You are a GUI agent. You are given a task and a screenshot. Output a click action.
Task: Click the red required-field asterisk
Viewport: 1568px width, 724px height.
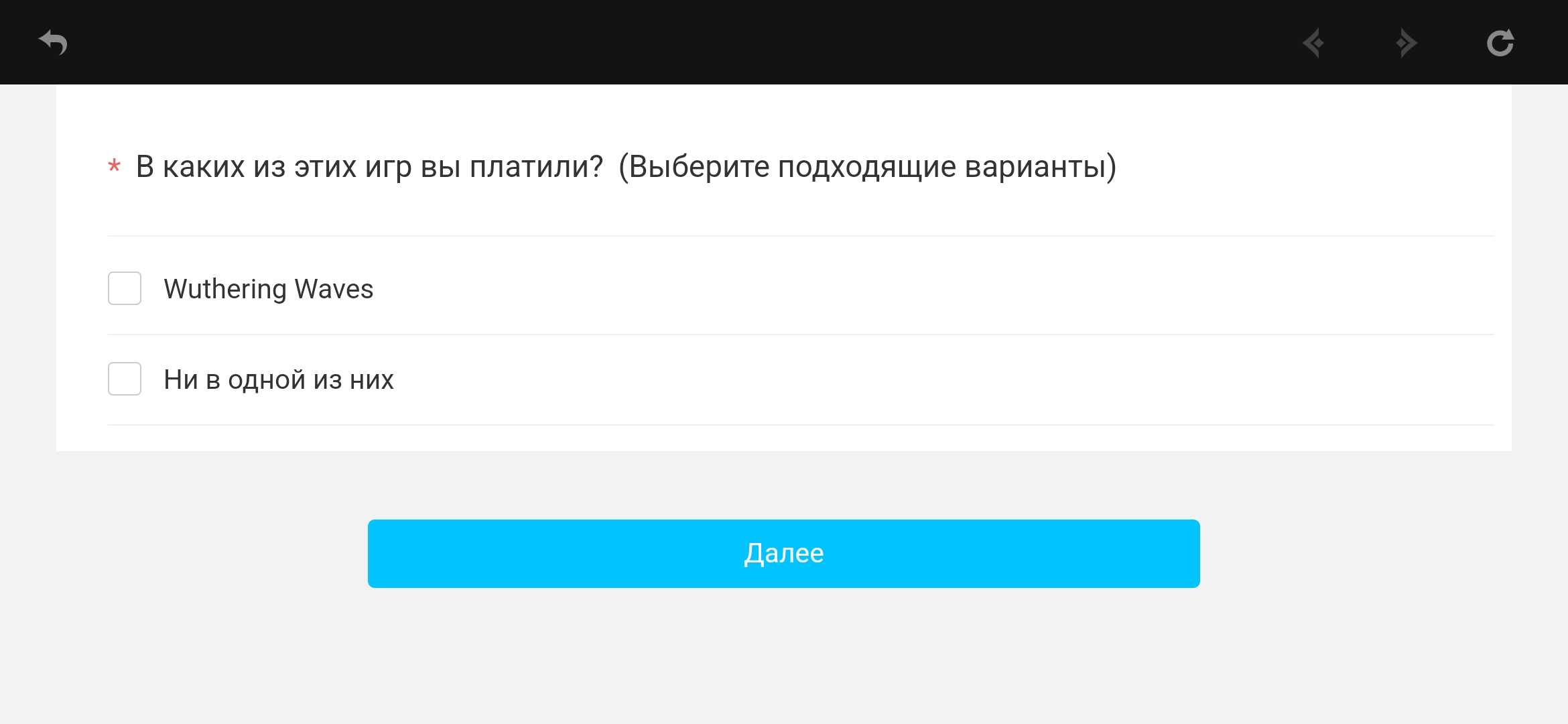115,166
